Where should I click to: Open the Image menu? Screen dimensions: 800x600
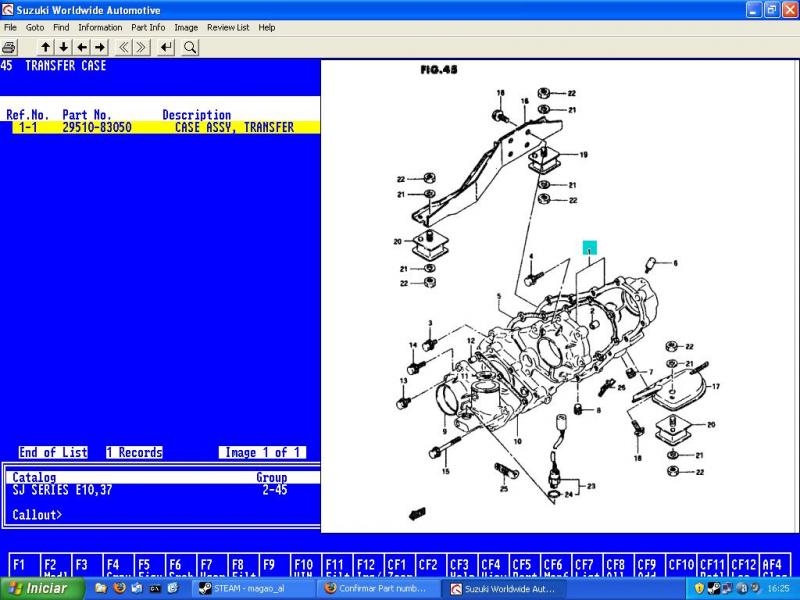click(186, 28)
